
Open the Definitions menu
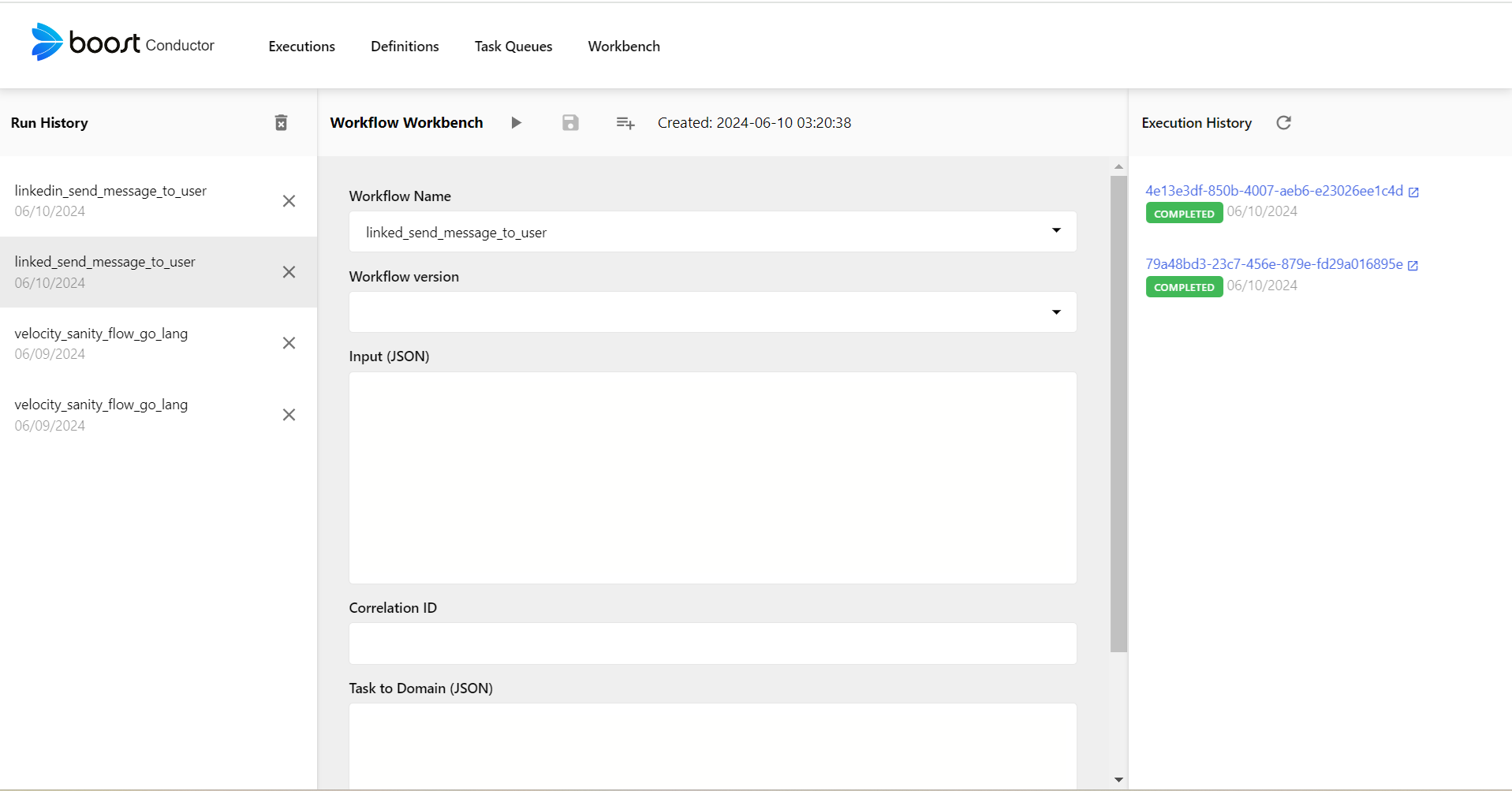[405, 47]
